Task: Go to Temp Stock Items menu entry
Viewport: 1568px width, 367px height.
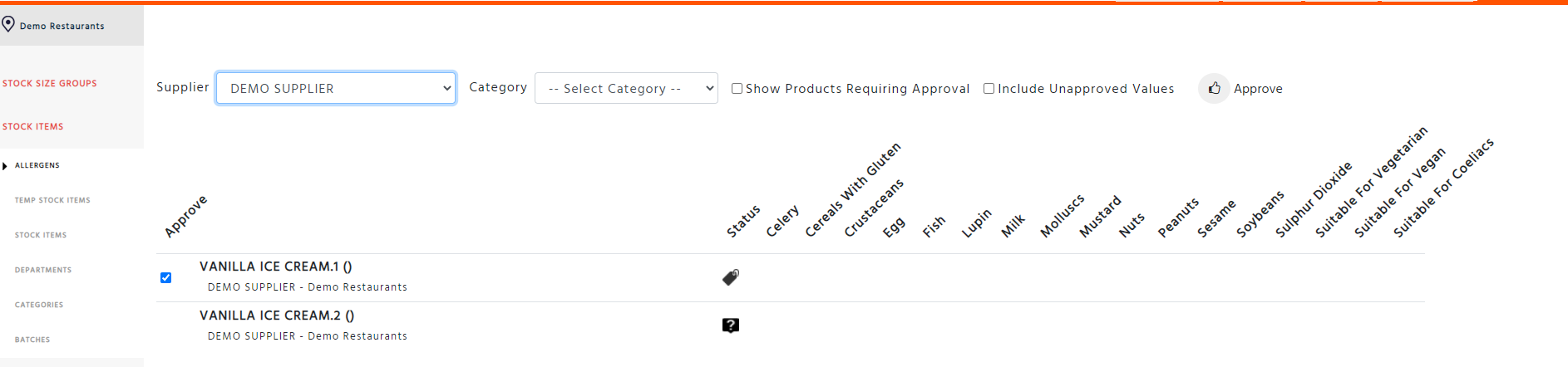Action: [x=52, y=200]
